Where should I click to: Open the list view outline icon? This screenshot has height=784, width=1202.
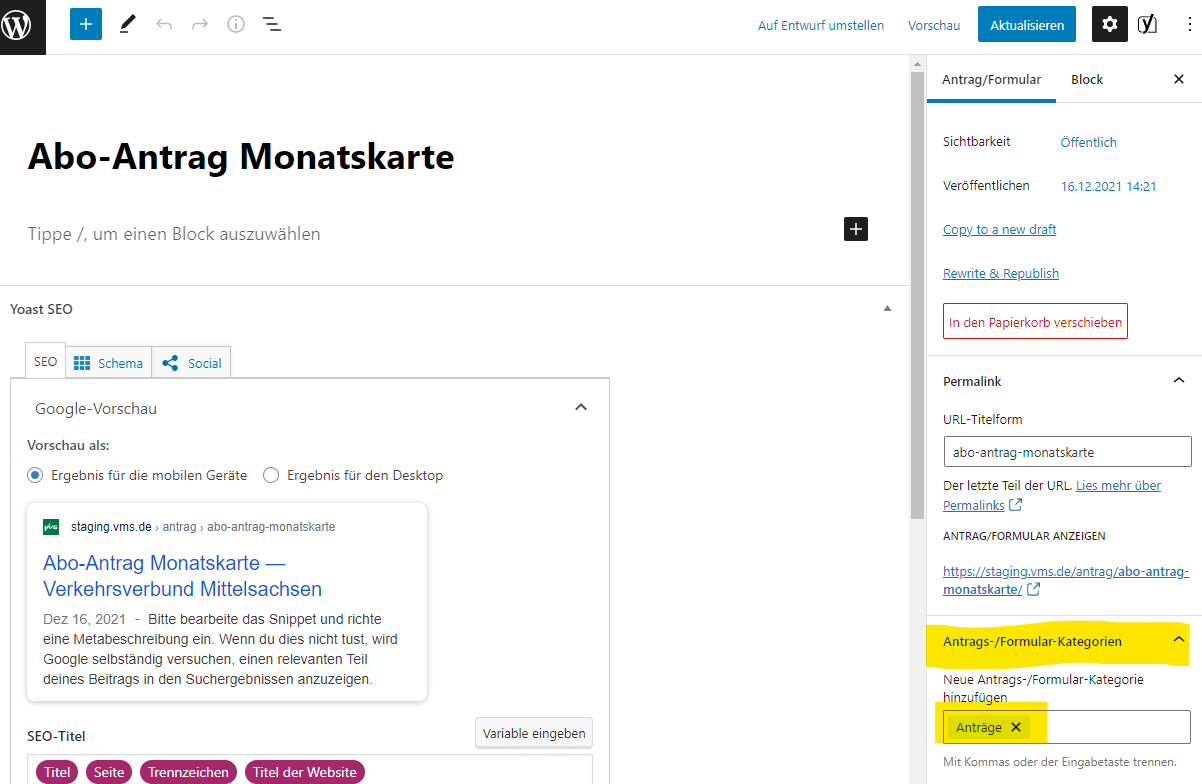[x=271, y=25]
